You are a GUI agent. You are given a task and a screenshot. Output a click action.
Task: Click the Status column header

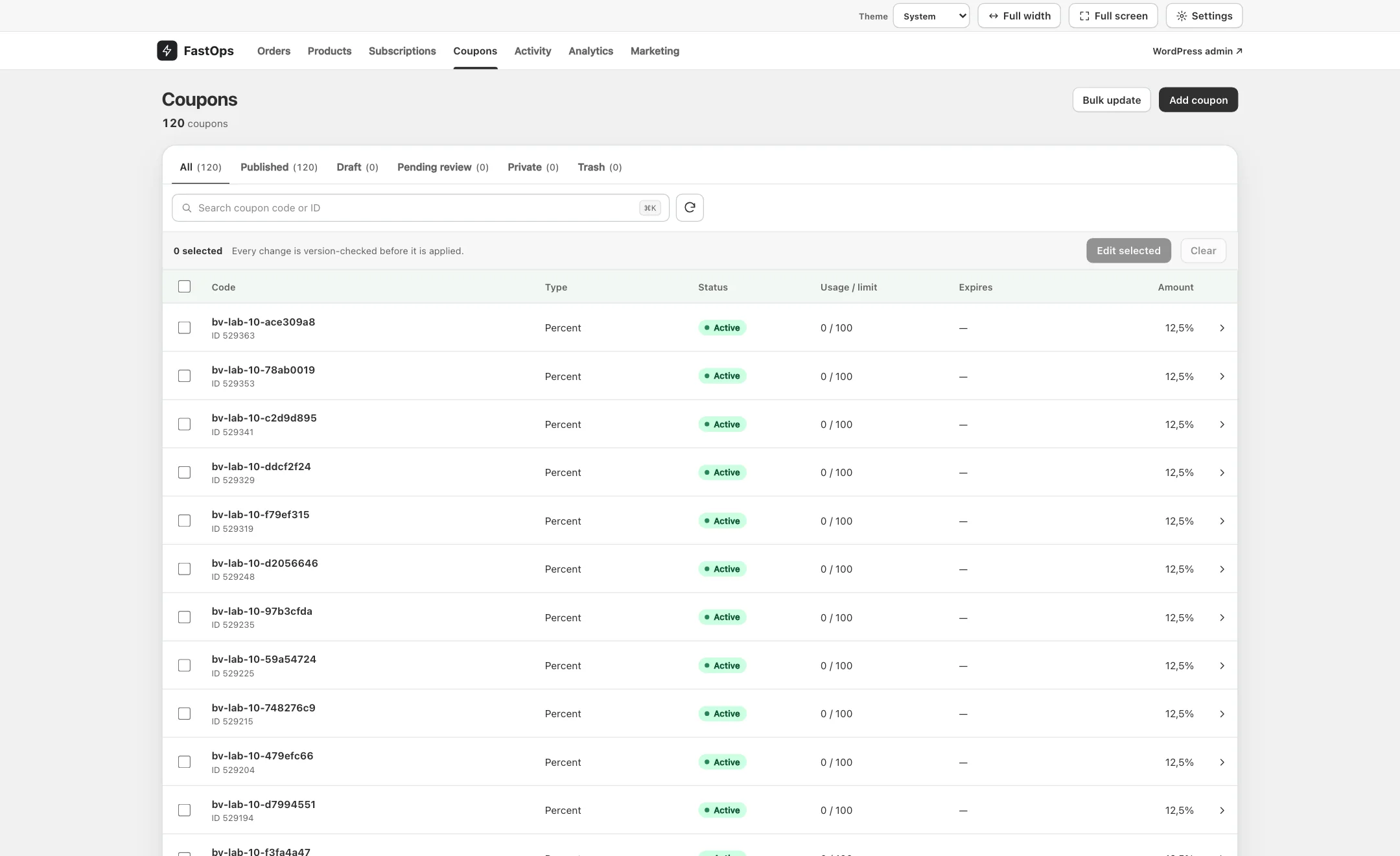coord(712,287)
